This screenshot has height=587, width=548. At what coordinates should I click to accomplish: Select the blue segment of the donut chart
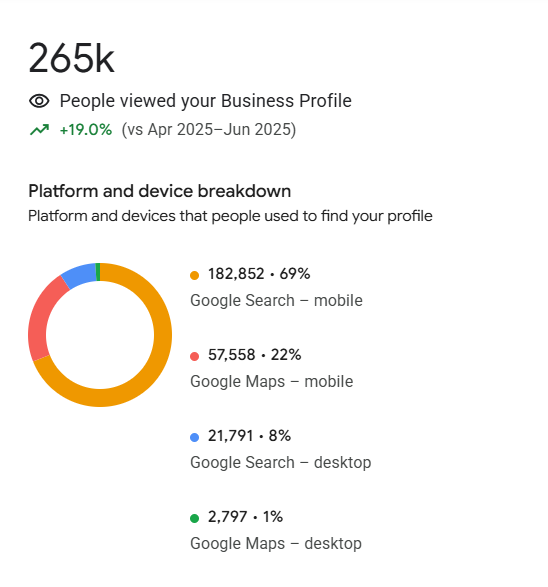pyautogui.click(x=79, y=274)
